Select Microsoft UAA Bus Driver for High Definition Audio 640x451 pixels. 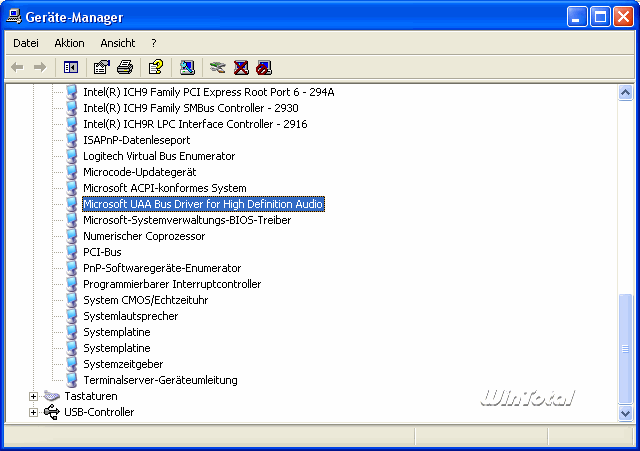[203, 204]
